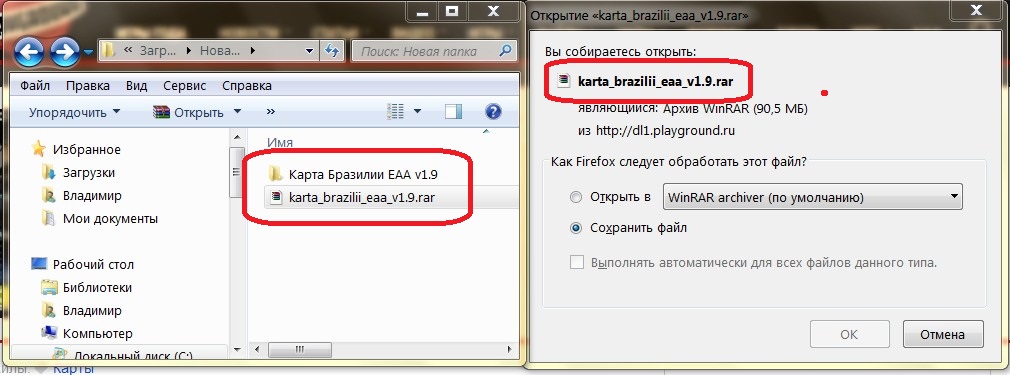Open the Справка menu
Viewport: 1010px width, 375px height.
coord(247,86)
